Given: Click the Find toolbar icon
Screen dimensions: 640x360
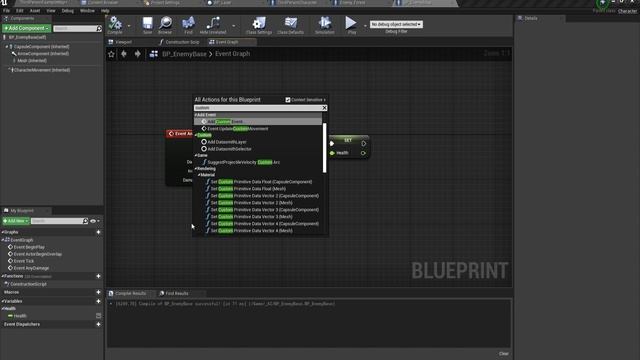Looking at the screenshot, I should point(188,24).
